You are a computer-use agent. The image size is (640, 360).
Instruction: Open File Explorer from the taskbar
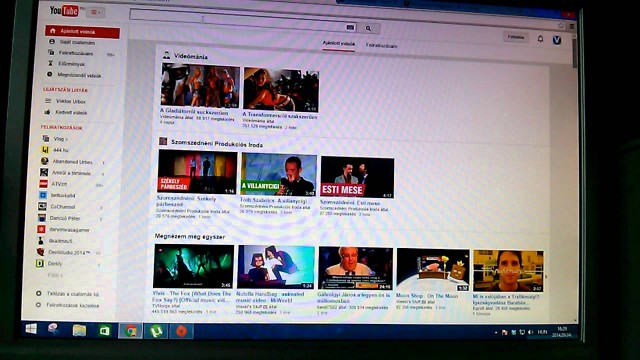click(x=79, y=330)
